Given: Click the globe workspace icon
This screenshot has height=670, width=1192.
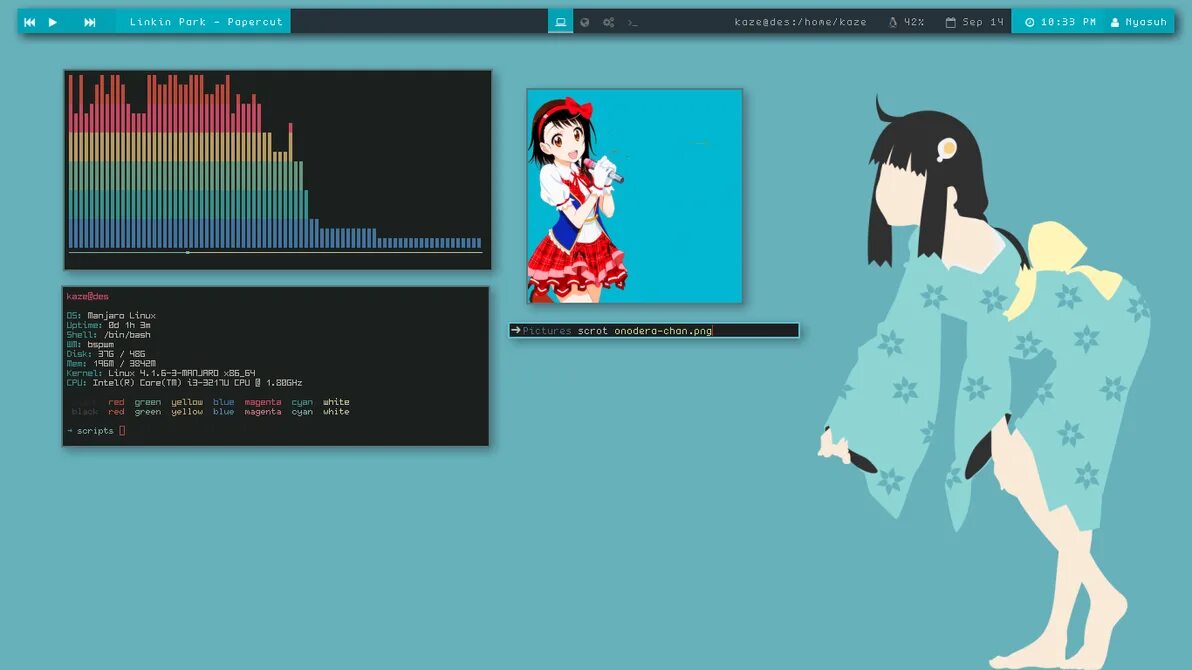Looking at the screenshot, I should tap(585, 21).
